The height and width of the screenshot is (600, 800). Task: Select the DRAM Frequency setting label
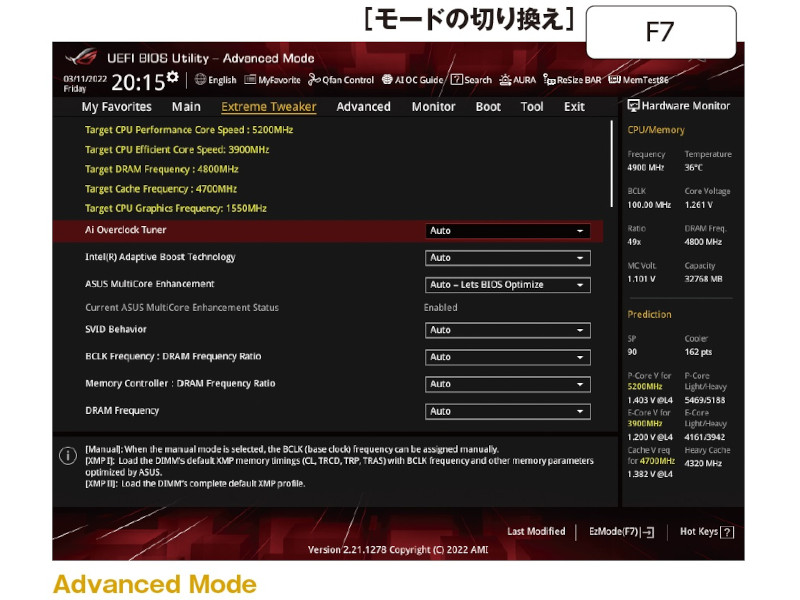pos(122,411)
